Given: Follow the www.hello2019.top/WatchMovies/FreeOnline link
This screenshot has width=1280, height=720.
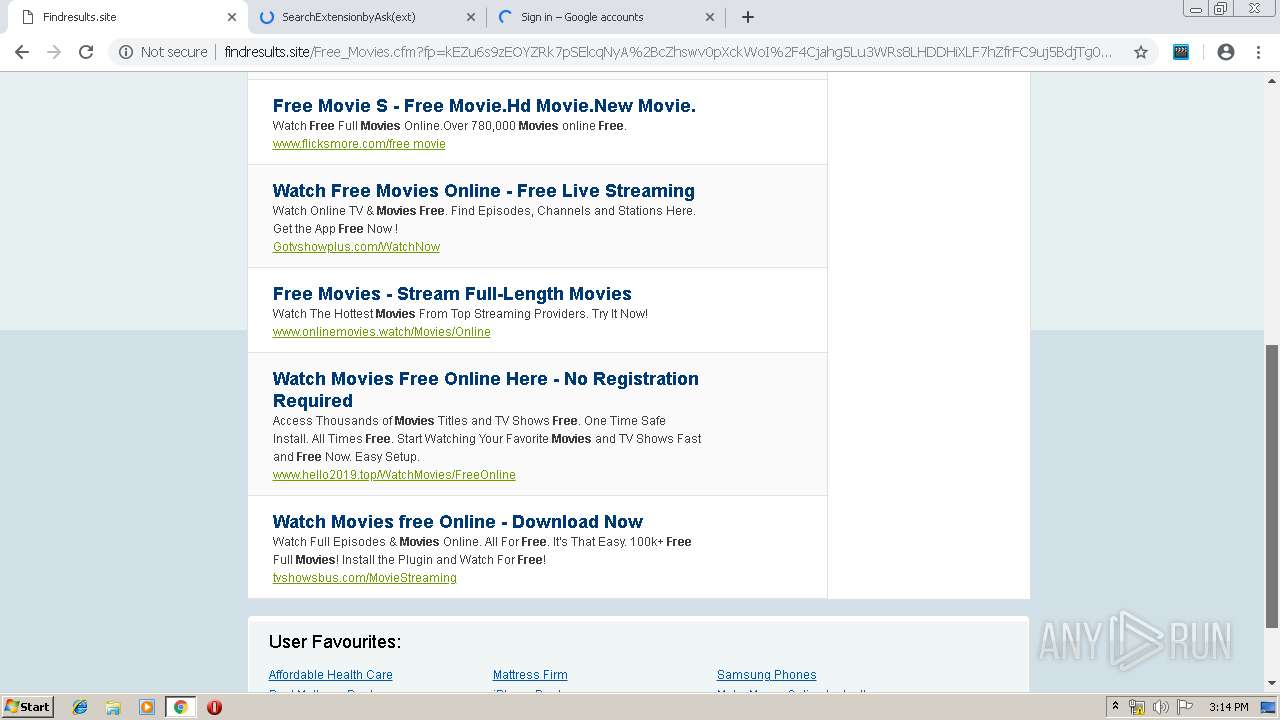Looking at the screenshot, I should [x=394, y=475].
